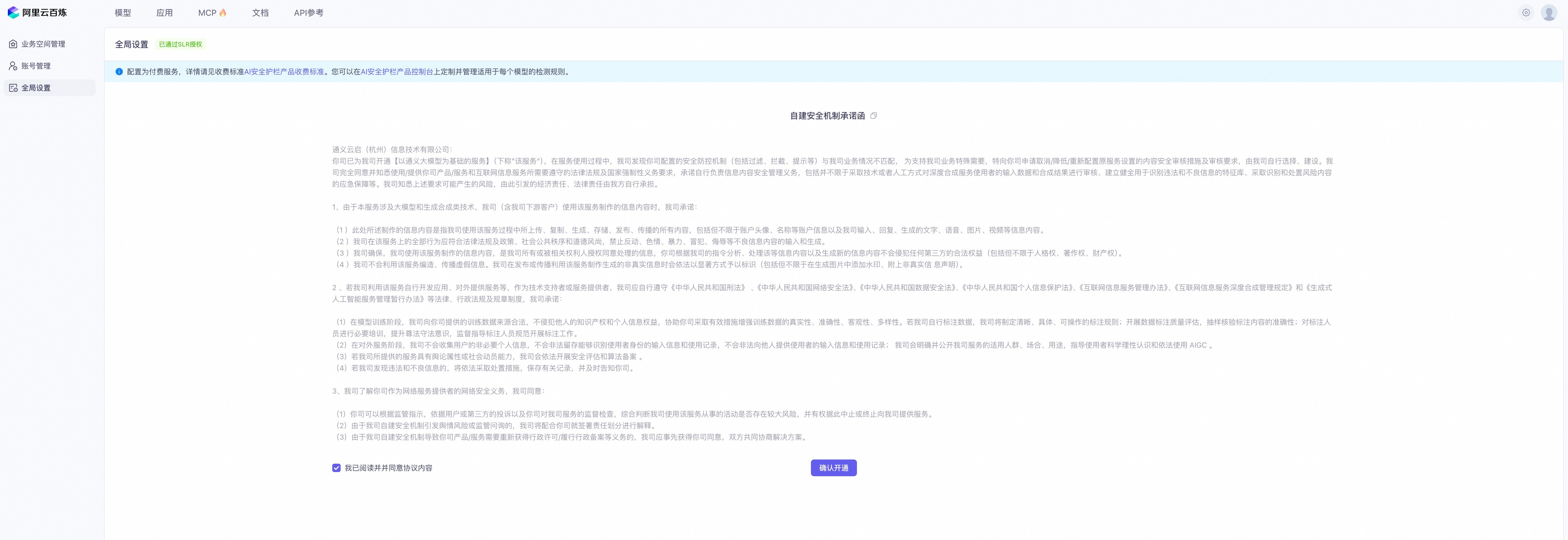Click the 确认开通 button
Screen dimensions: 1568x540
[833, 468]
